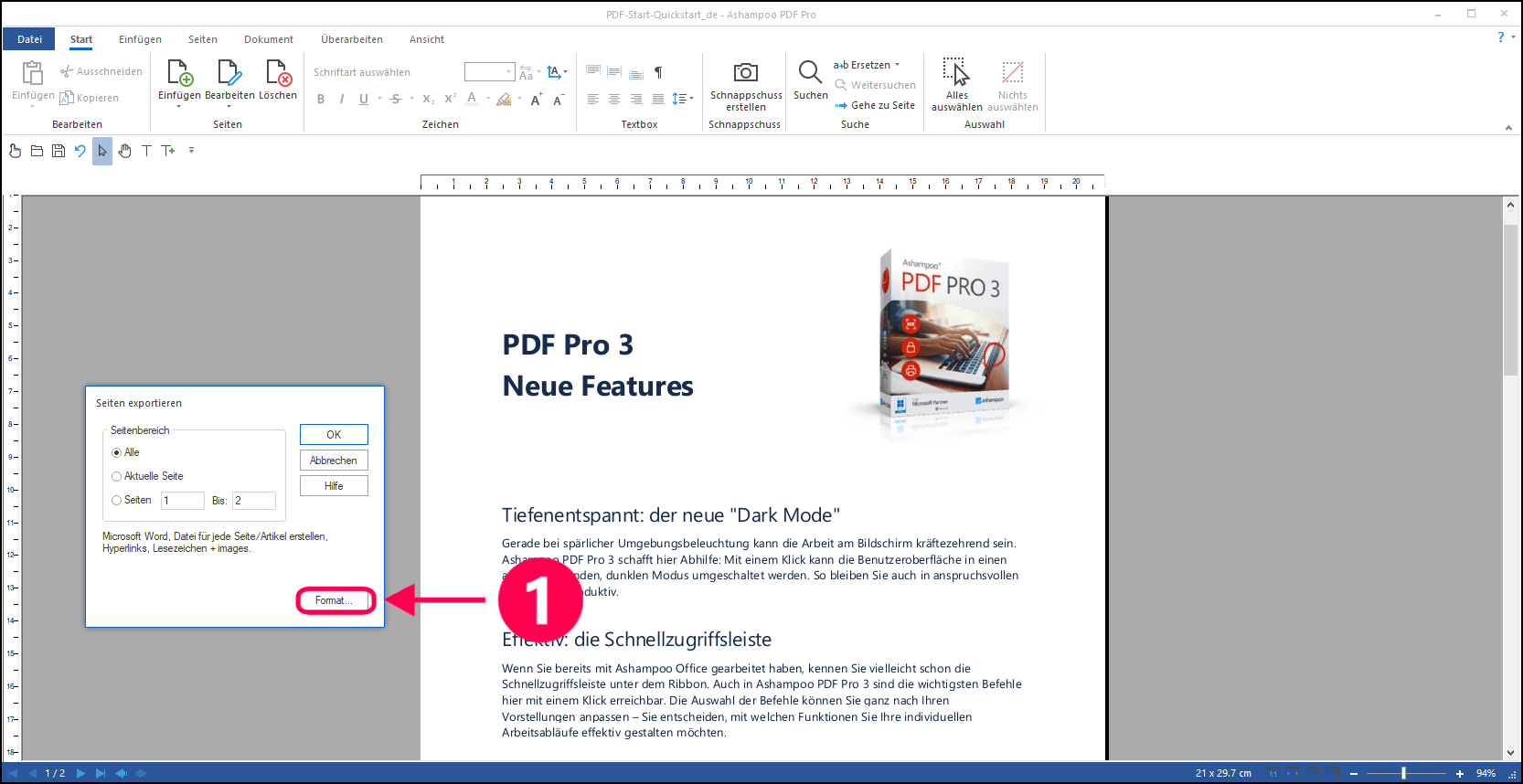
Task: Click the Einfügen page icon in Seiten group
Action: [x=179, y=72]
